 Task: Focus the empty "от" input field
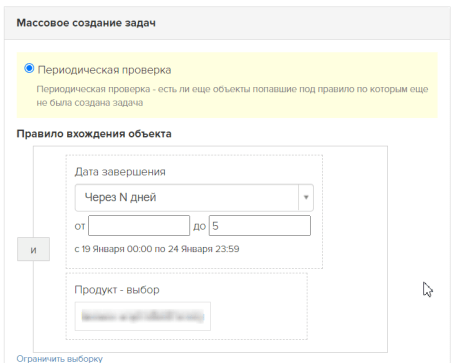pos(139,226)
